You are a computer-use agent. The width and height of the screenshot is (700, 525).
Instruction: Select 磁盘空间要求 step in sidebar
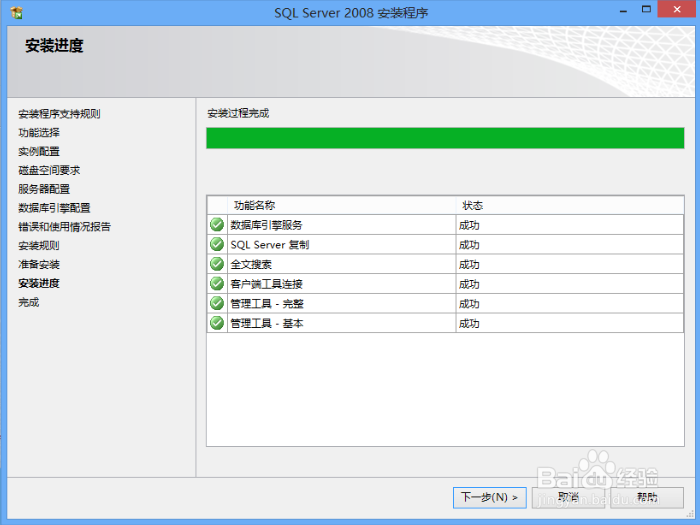(49, 170)
